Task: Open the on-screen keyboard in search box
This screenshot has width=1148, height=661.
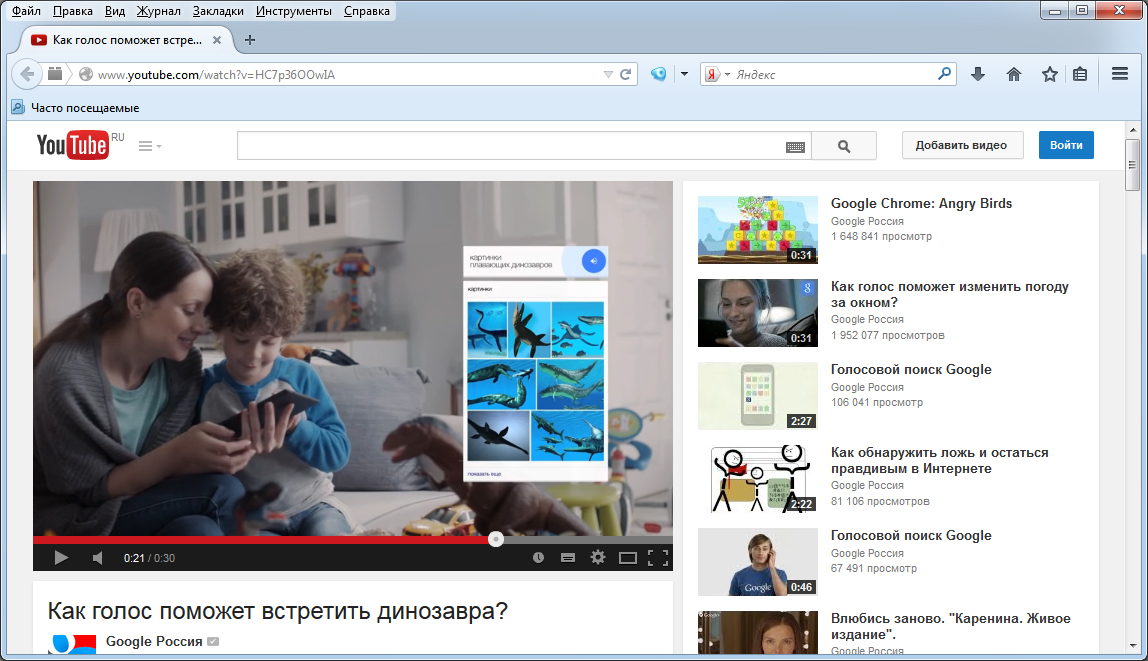Action: click(x=795, y=147)
